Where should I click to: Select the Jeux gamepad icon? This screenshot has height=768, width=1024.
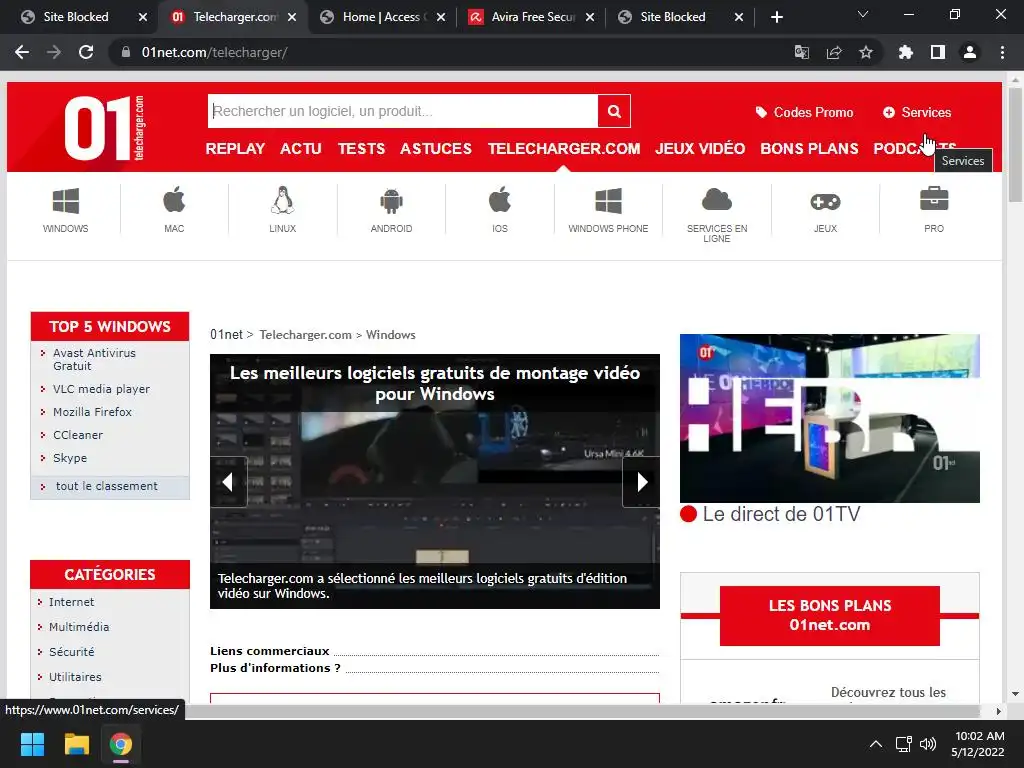tap(825, 201)
